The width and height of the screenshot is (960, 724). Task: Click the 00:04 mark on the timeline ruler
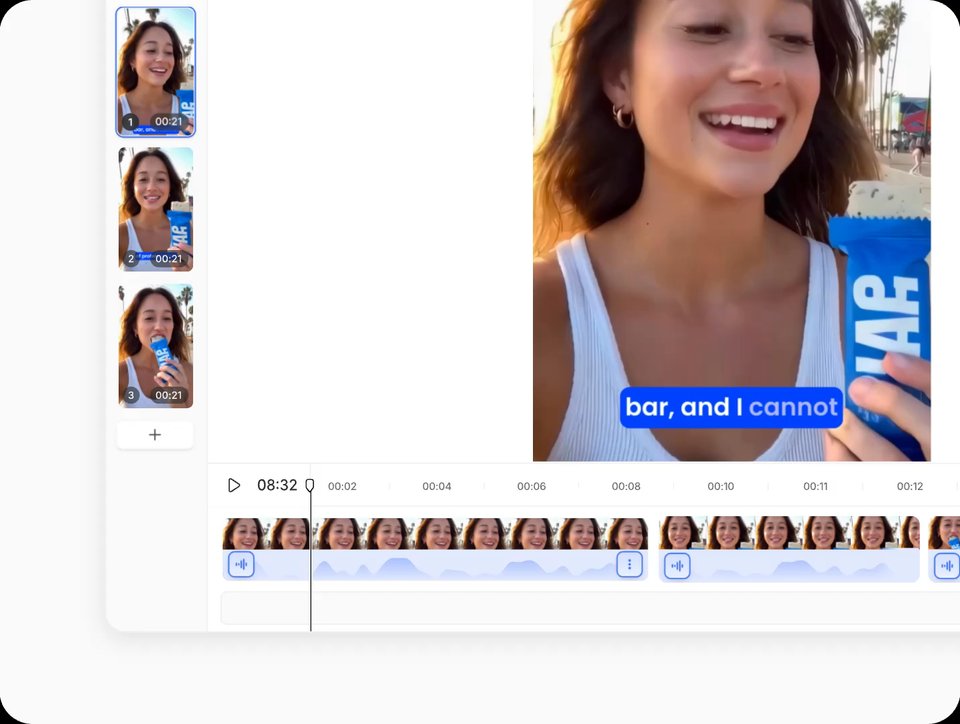pyautogui.click(x=436, y=486)
